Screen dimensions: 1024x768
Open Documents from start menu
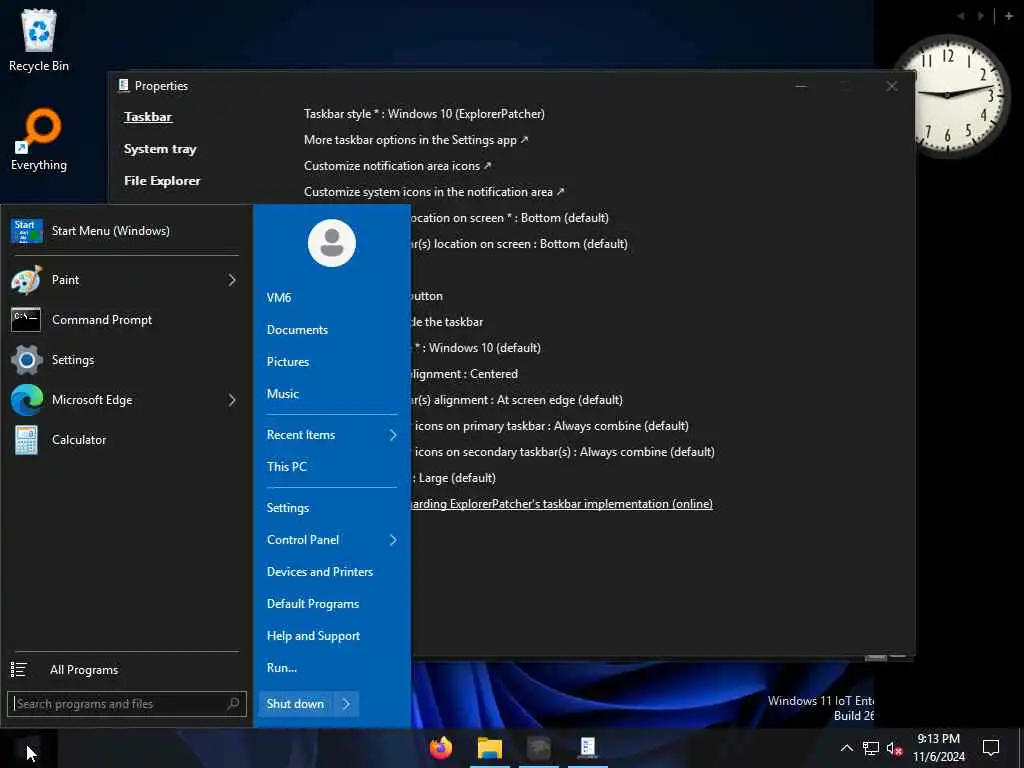[x=297, y=330]
